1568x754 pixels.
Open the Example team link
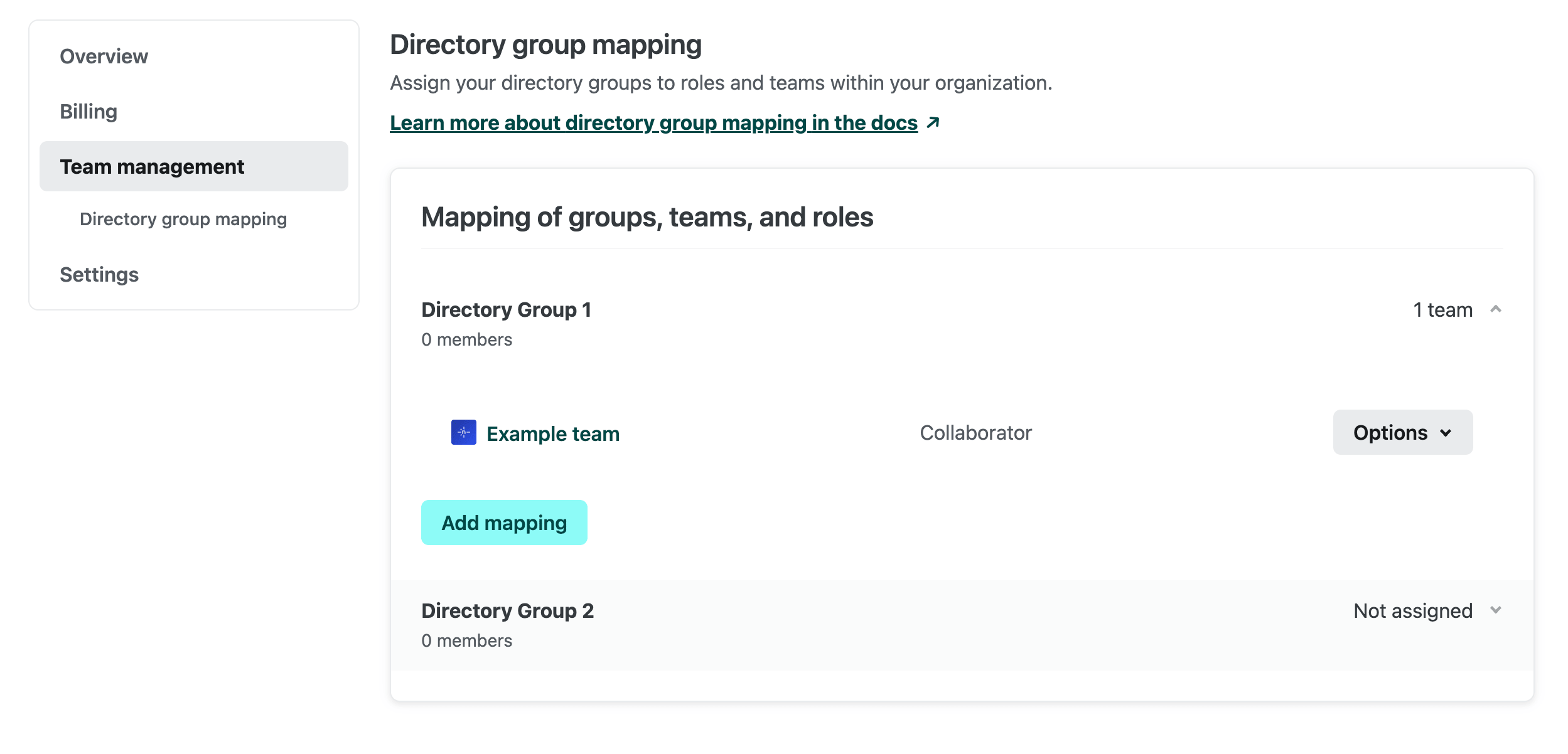point(552,433)
